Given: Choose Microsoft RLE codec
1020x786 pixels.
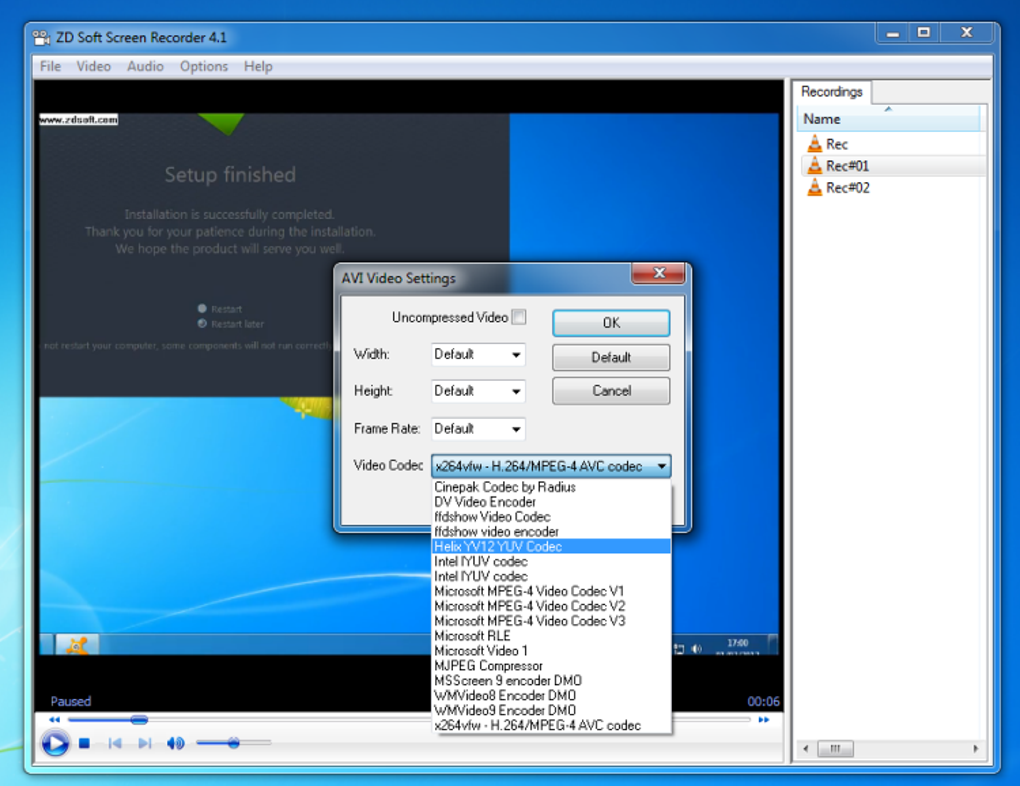Looking at the screenshot, I should pyautogui.click(x=551, y=636).
